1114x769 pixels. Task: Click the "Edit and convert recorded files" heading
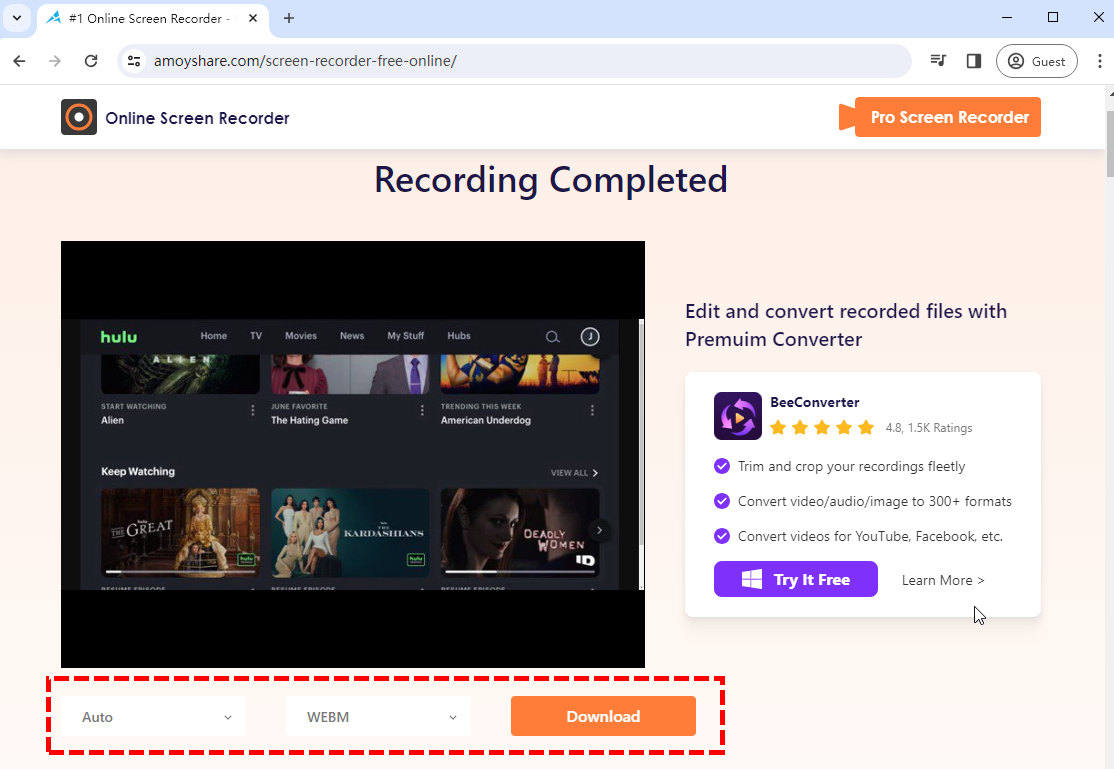(846, 325)
